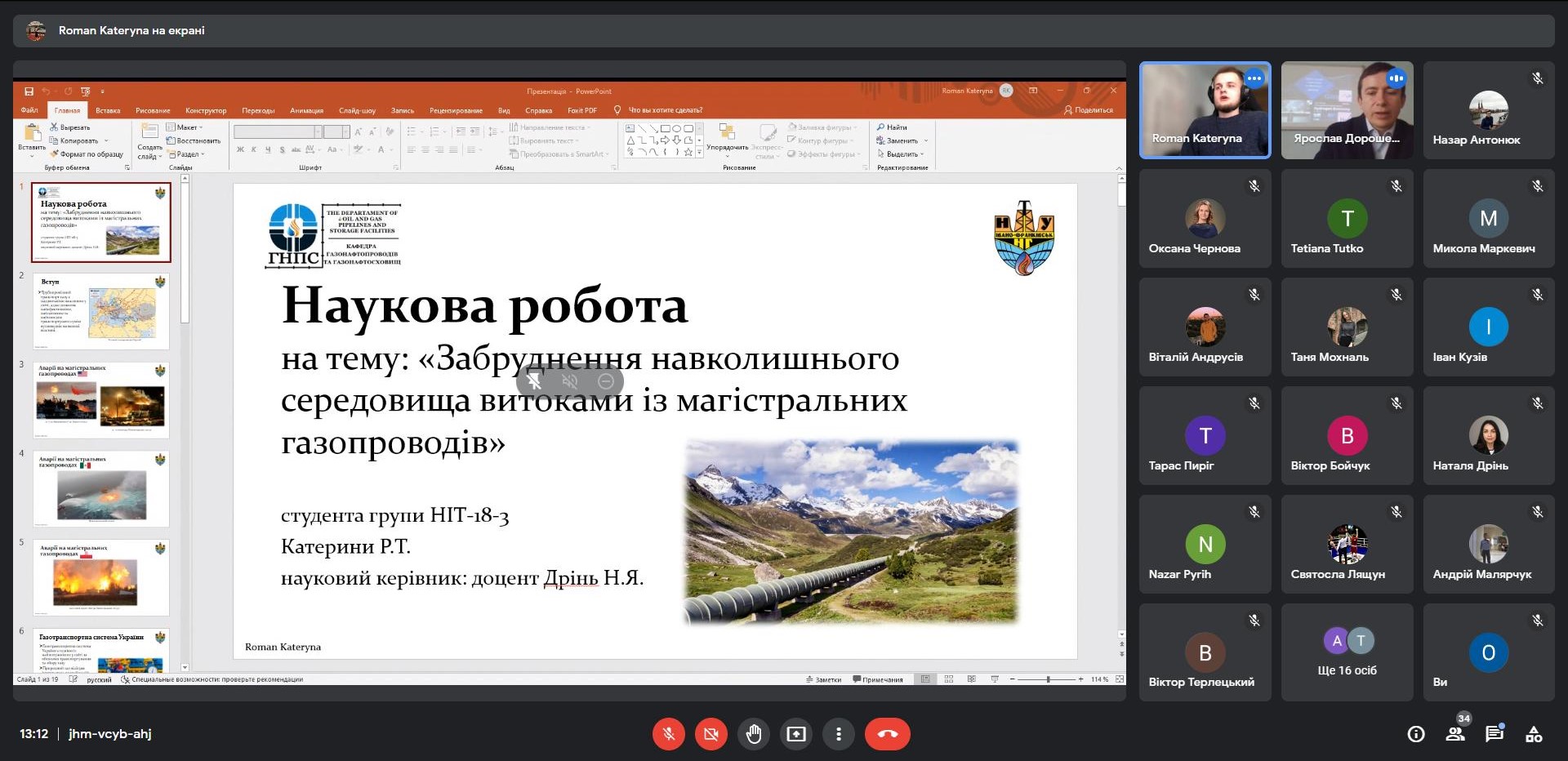The width and height of the screenshot is (1568, 761).
Task: Activate the Italic (К) formatting icon
Action: click(x=253, y=149)
